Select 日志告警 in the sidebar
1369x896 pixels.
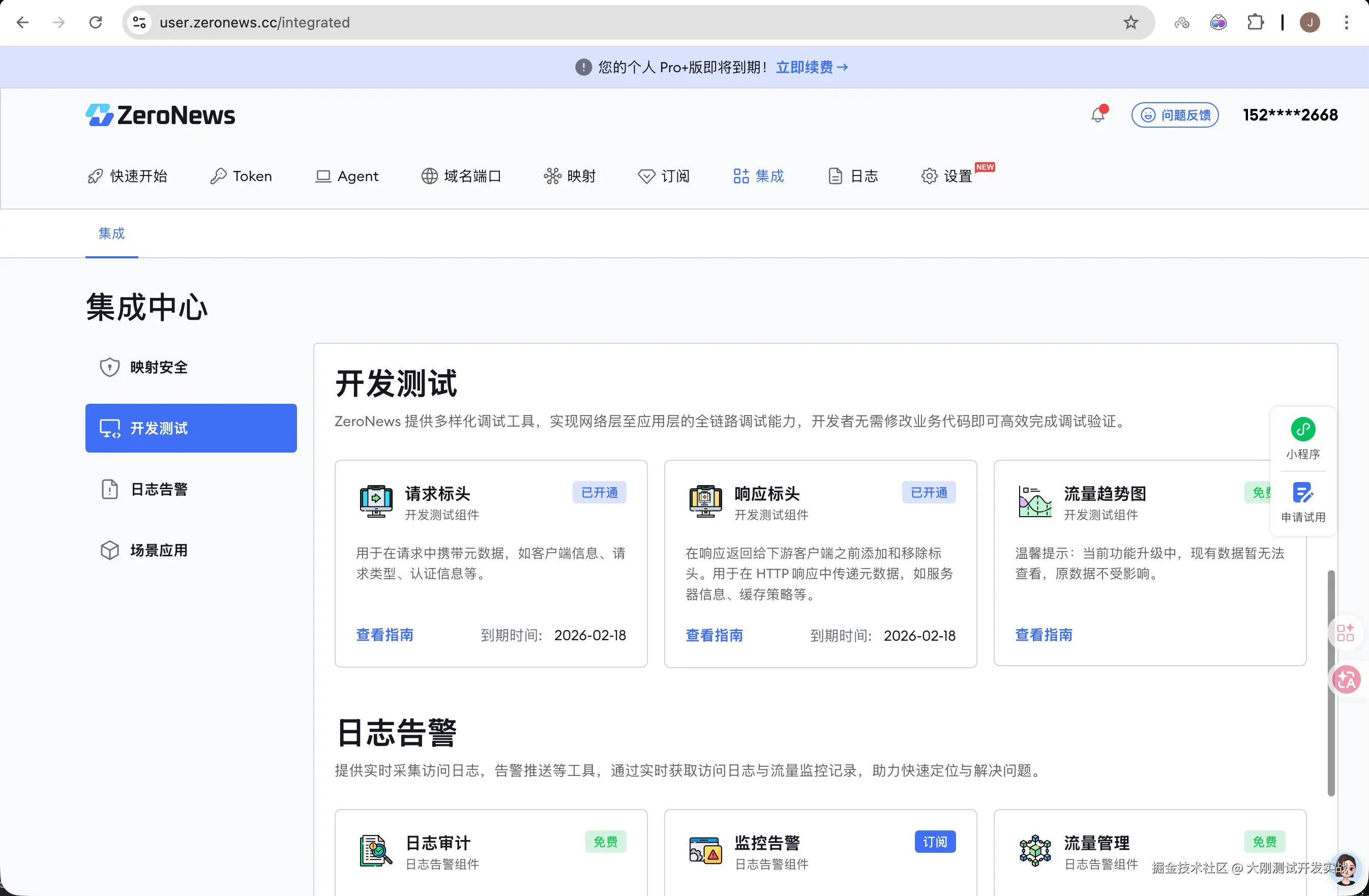click(191, 489)
